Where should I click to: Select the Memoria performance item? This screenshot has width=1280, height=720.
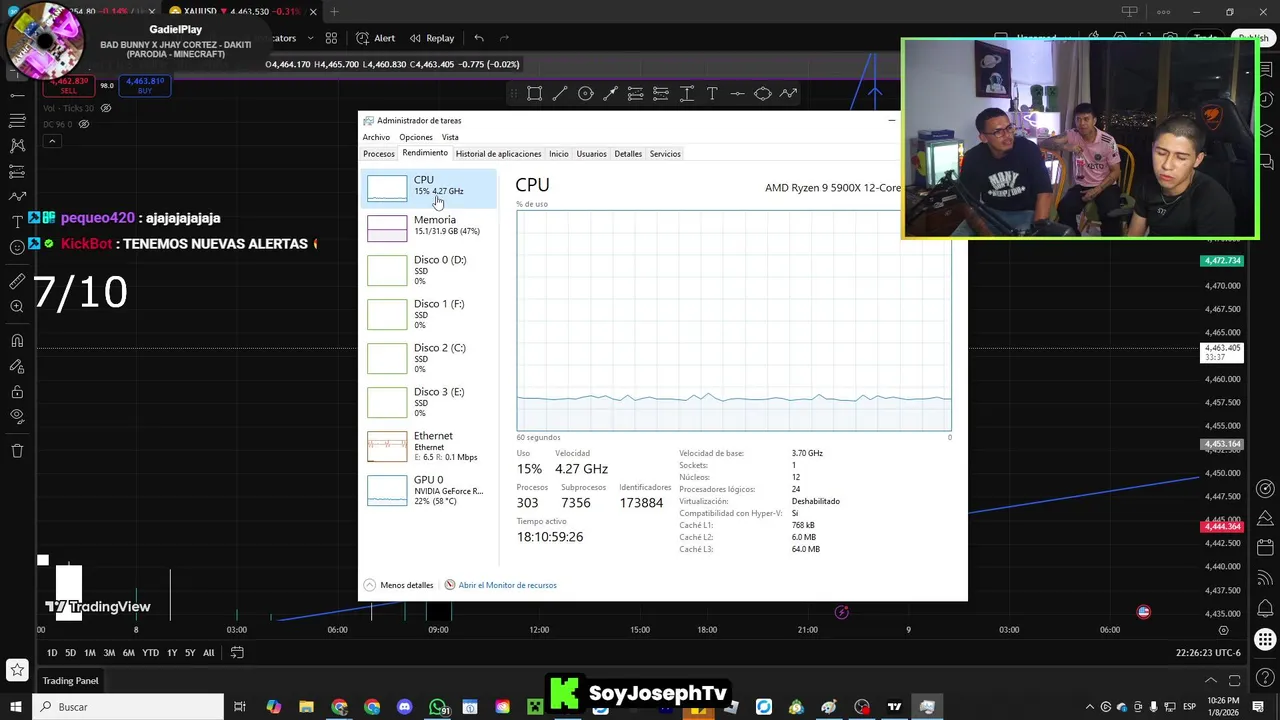pos(428,228)
